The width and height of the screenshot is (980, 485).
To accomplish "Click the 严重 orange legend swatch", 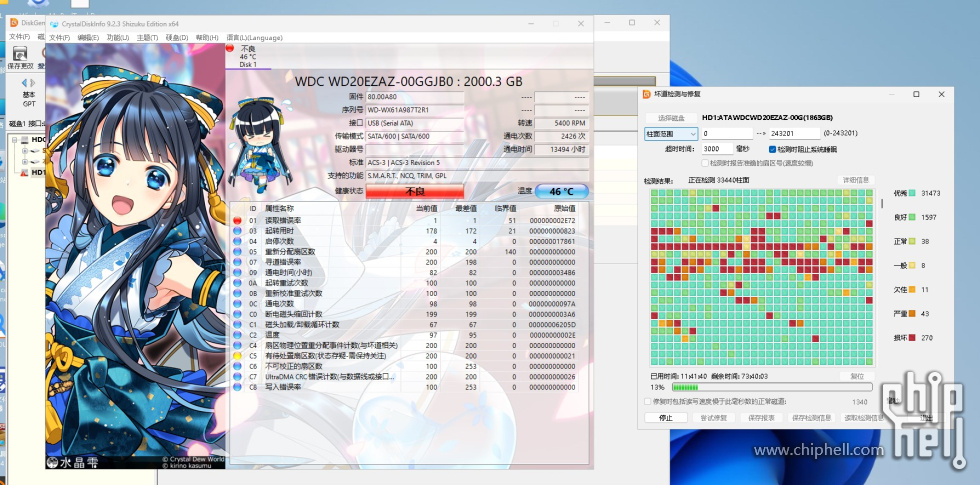I will (912, 314).
